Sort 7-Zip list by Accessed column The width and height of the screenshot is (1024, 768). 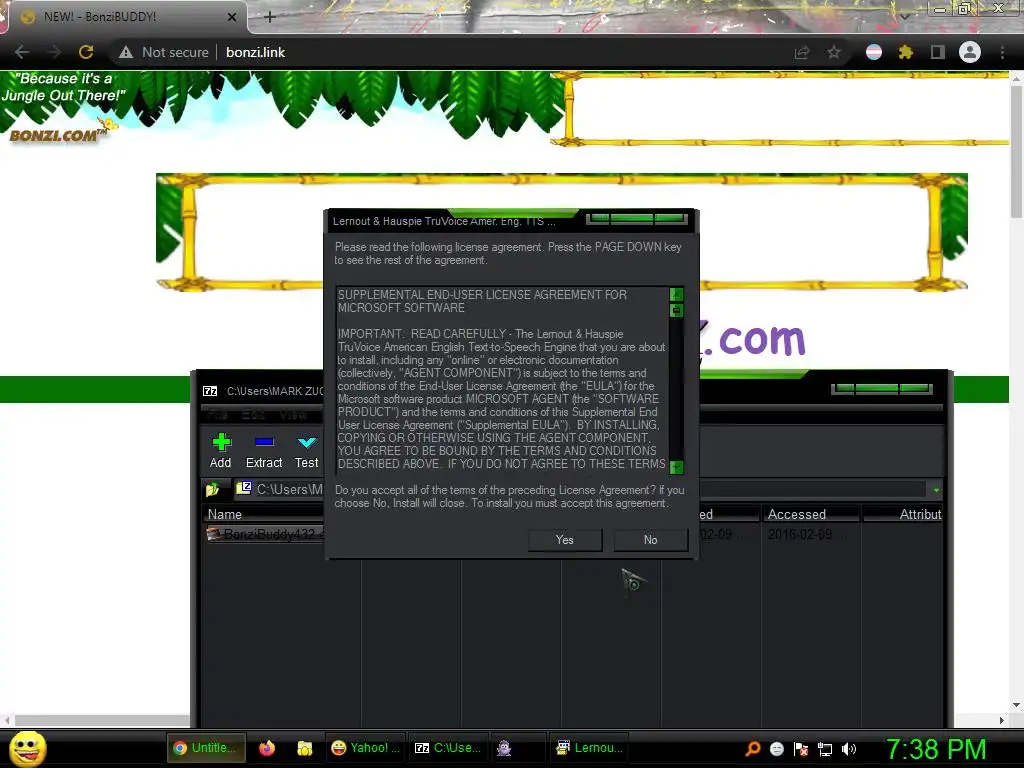click(x=810, y=514)
